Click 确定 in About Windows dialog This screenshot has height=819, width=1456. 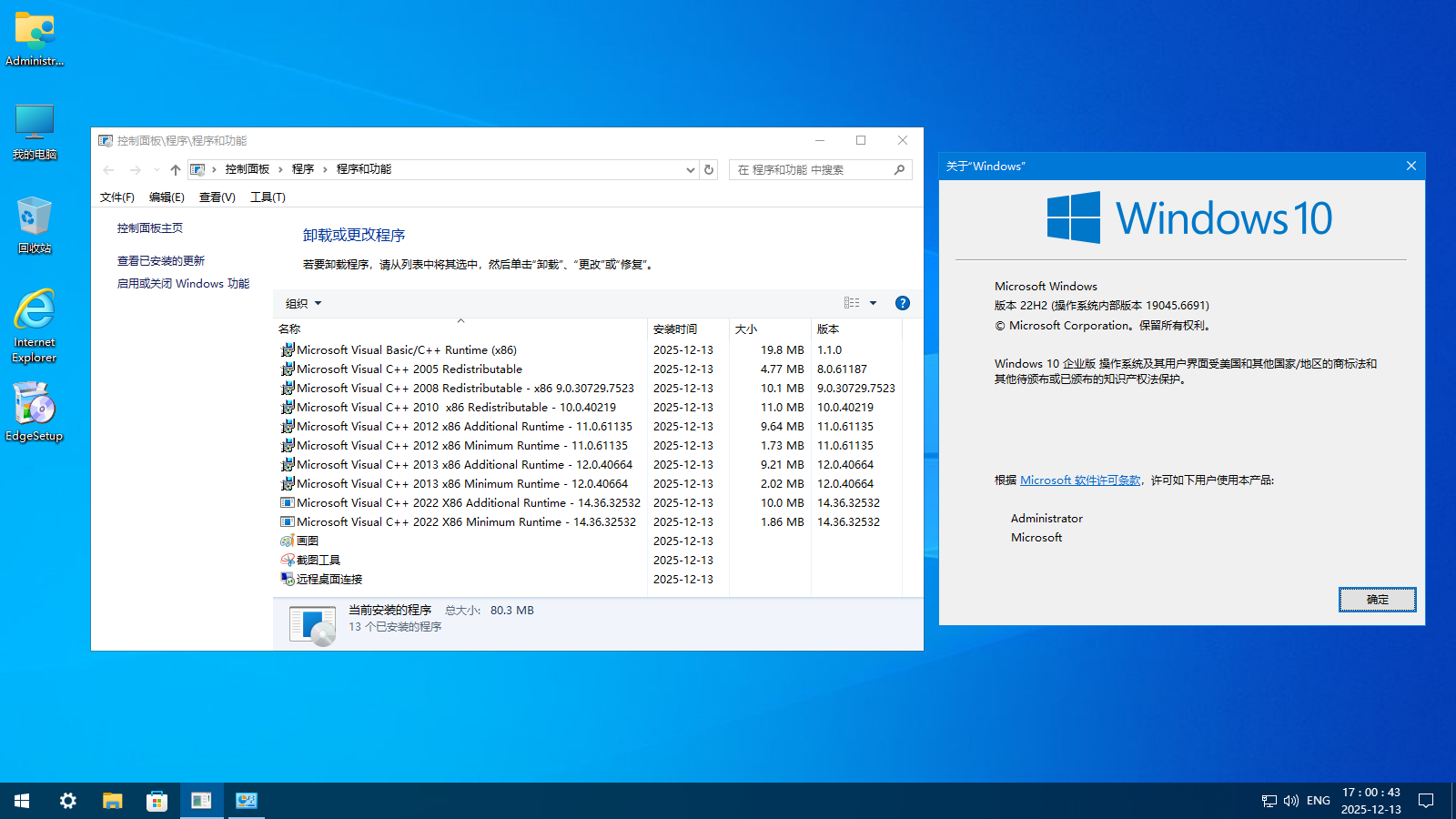click(1378, 600)
